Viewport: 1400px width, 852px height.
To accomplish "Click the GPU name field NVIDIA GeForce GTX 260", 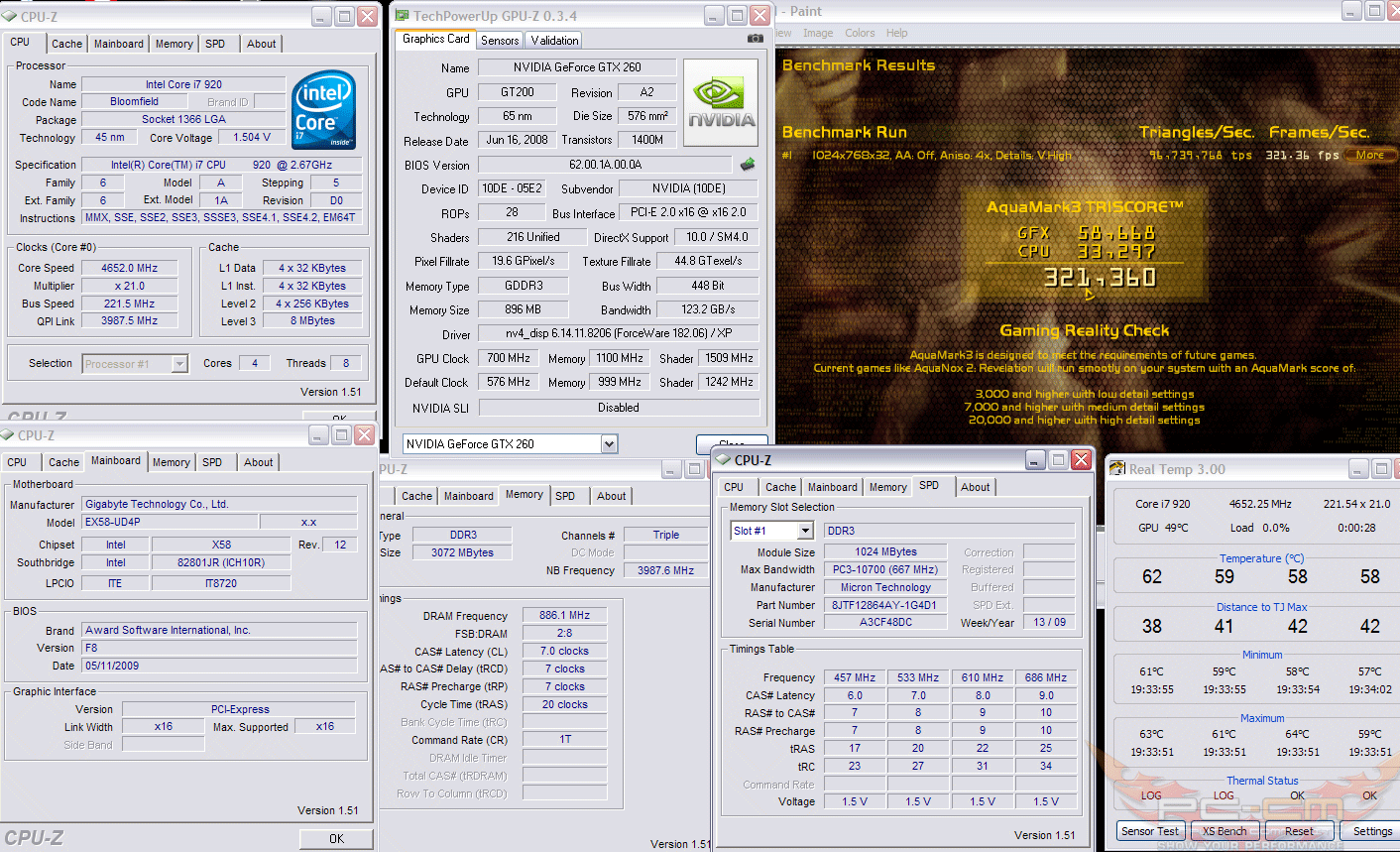I will pos(577,67).
